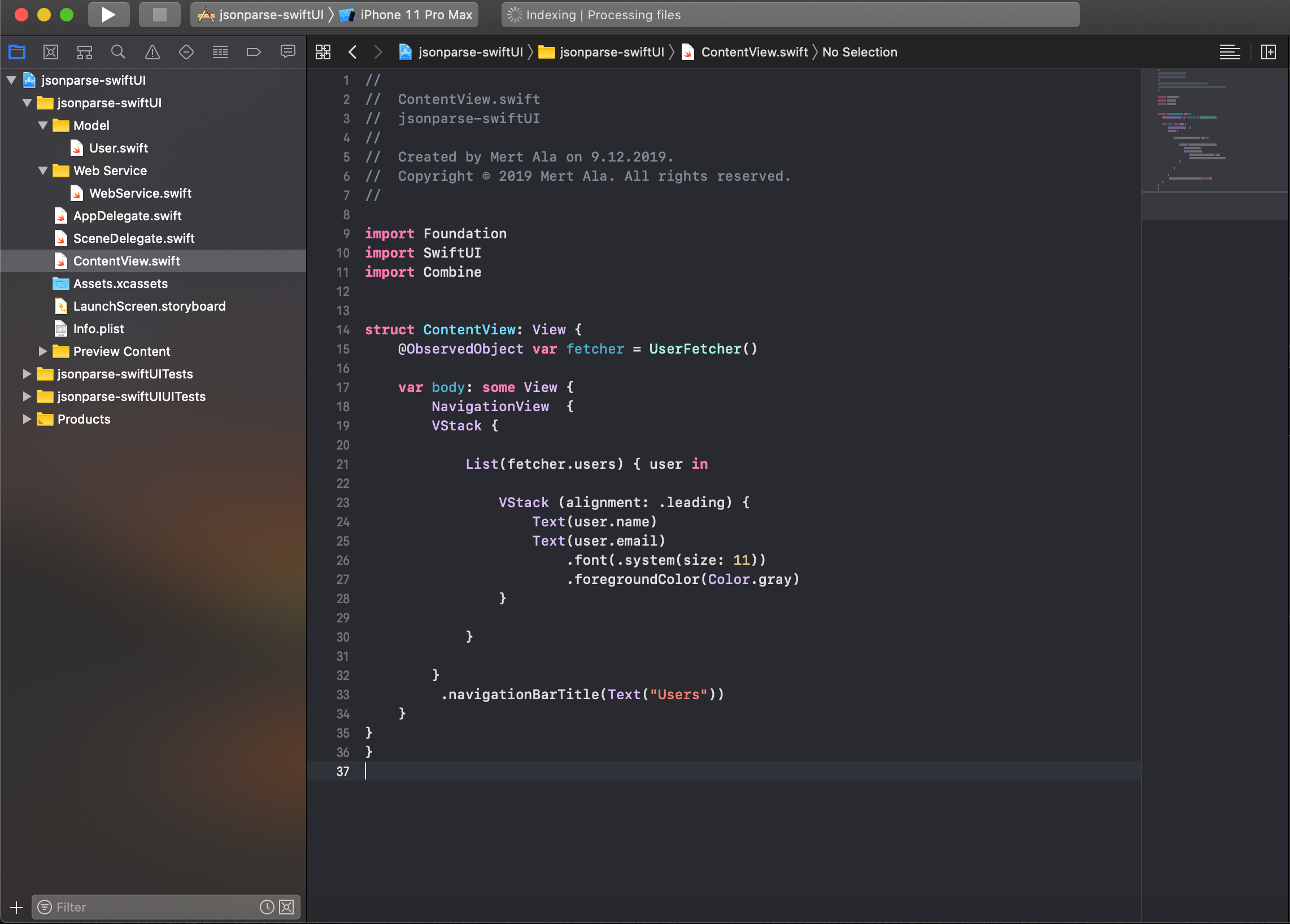Expand the jsonparse-swiftUIUITests folder

pos(27,396)
